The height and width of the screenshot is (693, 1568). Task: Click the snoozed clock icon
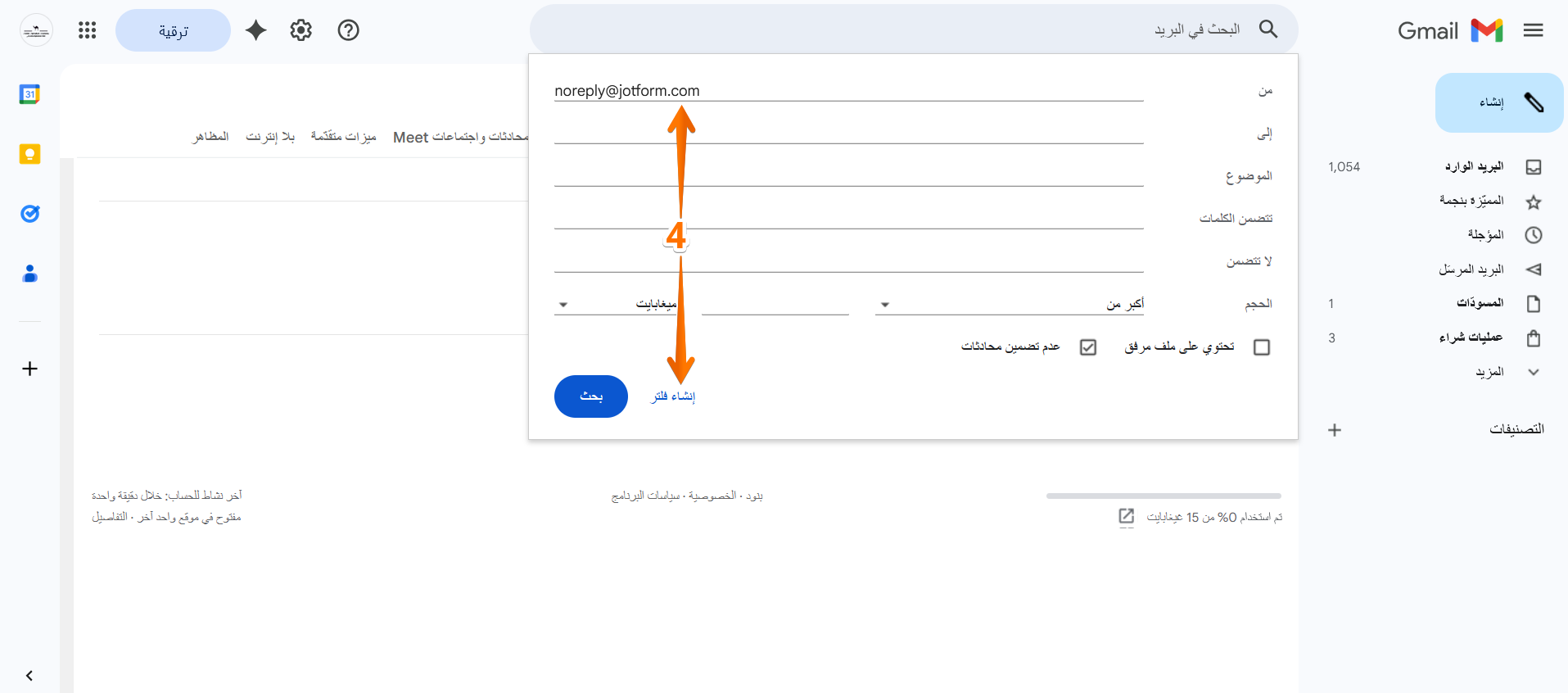(x=1534, y=235)
